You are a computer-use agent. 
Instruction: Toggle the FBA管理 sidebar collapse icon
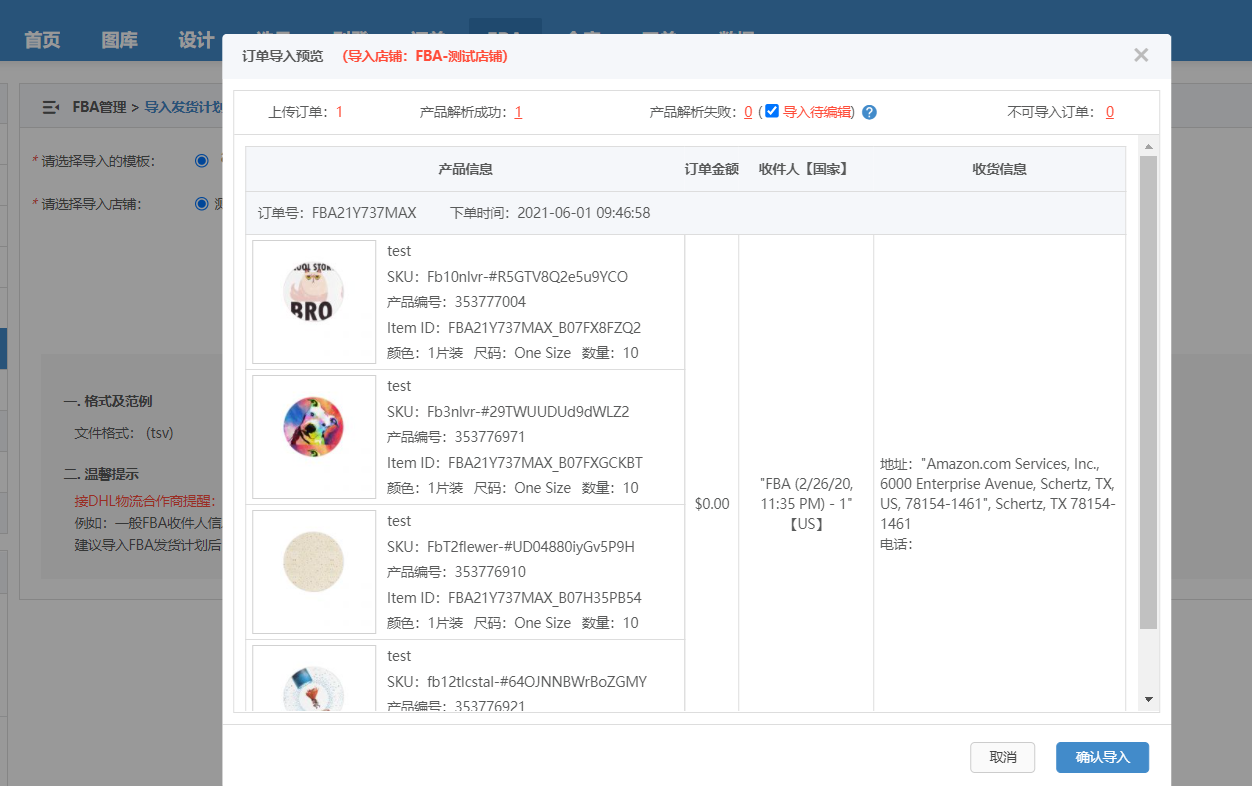[x=50, y=107]
